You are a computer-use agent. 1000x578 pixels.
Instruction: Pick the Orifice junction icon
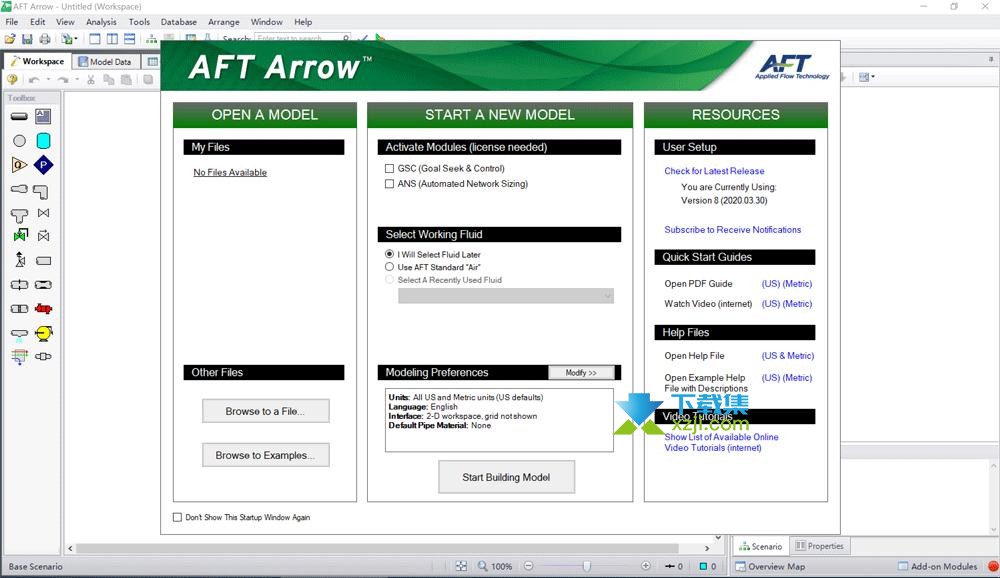[19, 285]
